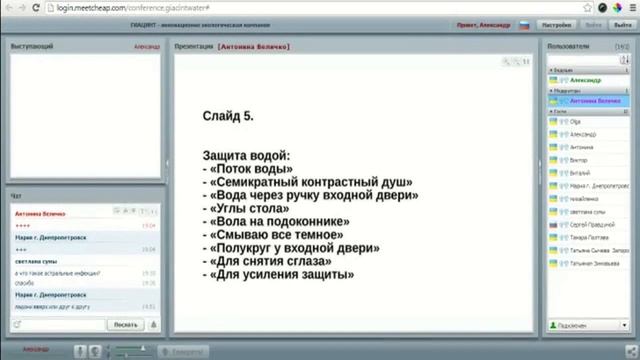This screenshot has width=640, height=360.
Task: Open the Подключен status dropdown
Action: click(624, 325)
